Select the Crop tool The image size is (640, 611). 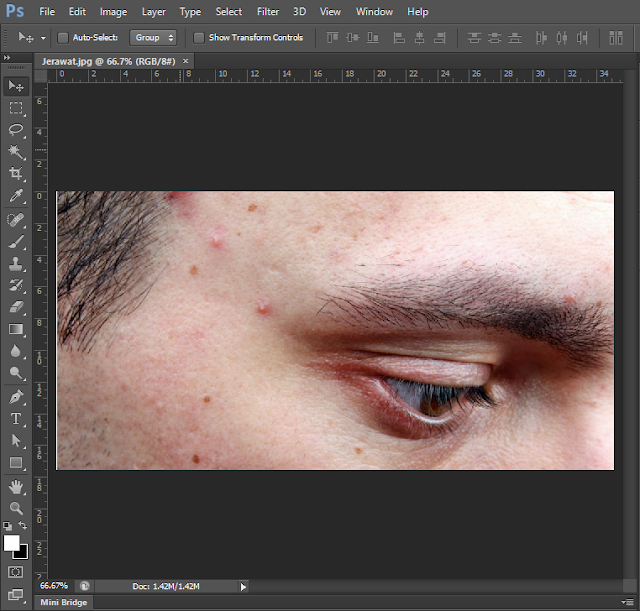pyautogui.click(x=16, y=173)
